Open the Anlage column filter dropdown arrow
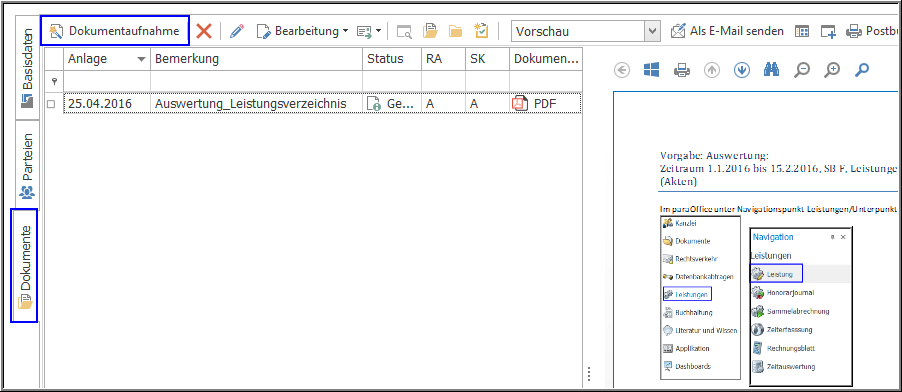This screenshot has width=902, height=392. pos(141,59)
